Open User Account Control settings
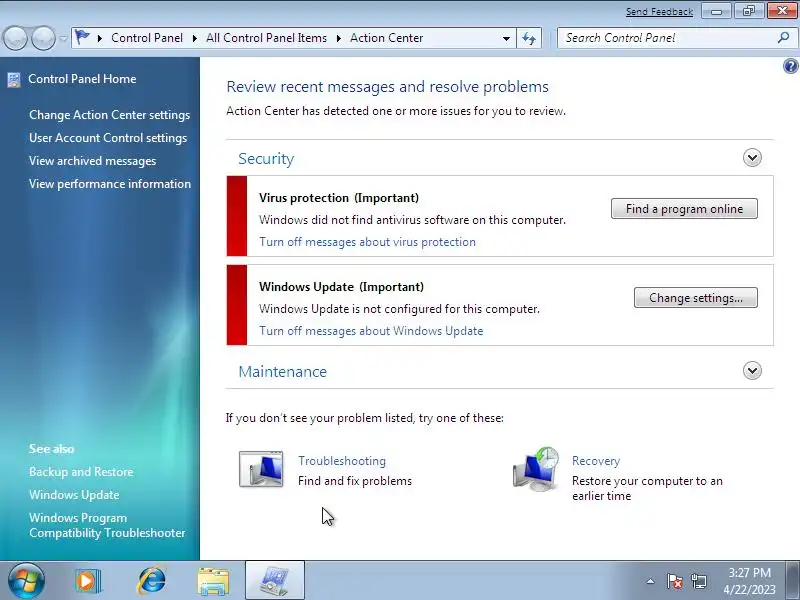Image resolution: width=800 pixels, height=600 pixels. 108,138
